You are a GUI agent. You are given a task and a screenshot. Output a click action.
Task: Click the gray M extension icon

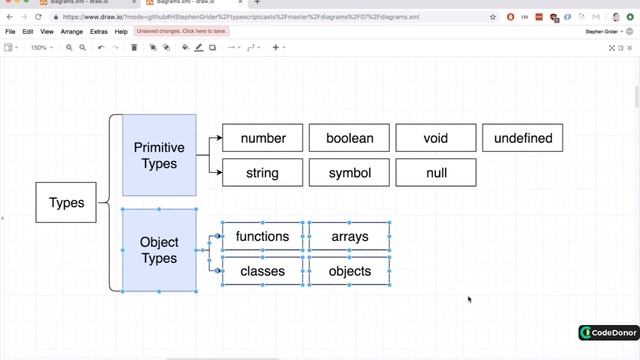[596, 17]
